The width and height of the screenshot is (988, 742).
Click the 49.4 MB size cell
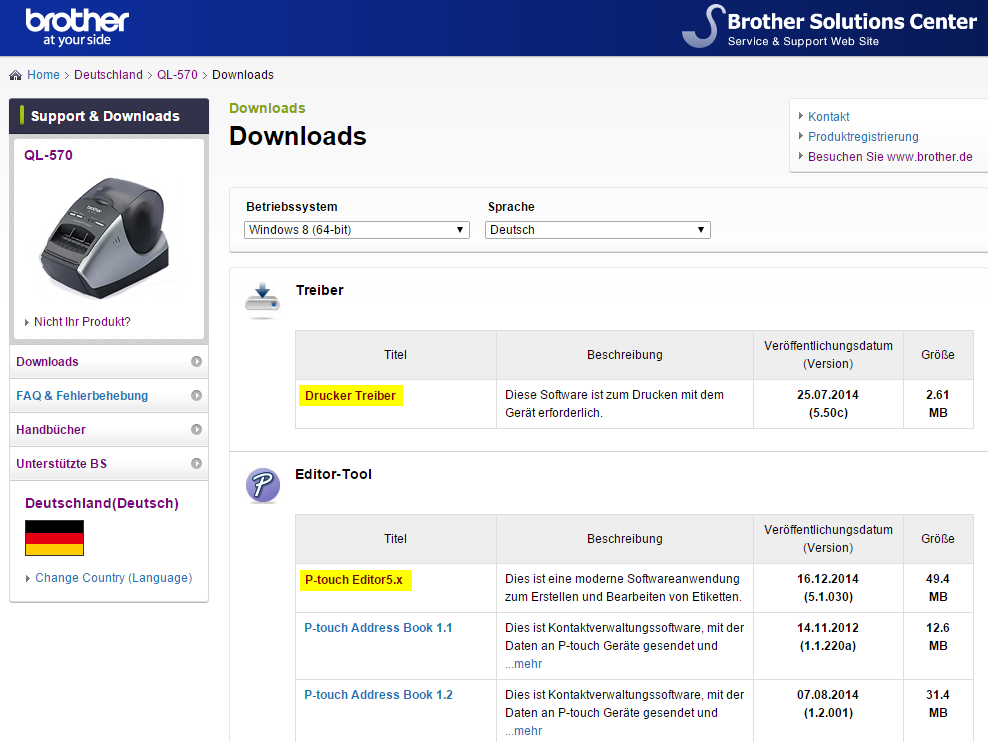coord(938,588)
